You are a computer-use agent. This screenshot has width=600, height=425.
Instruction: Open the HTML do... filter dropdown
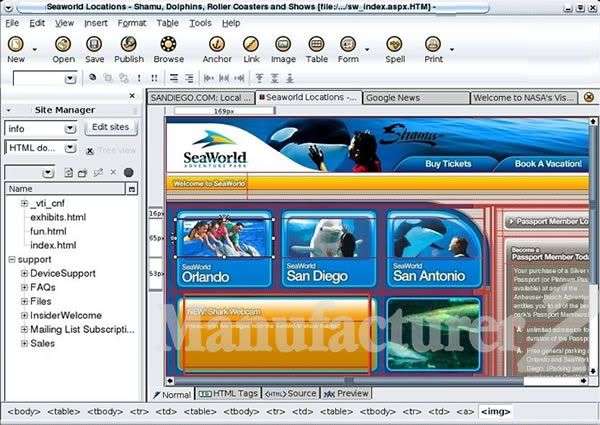point(70,148)
